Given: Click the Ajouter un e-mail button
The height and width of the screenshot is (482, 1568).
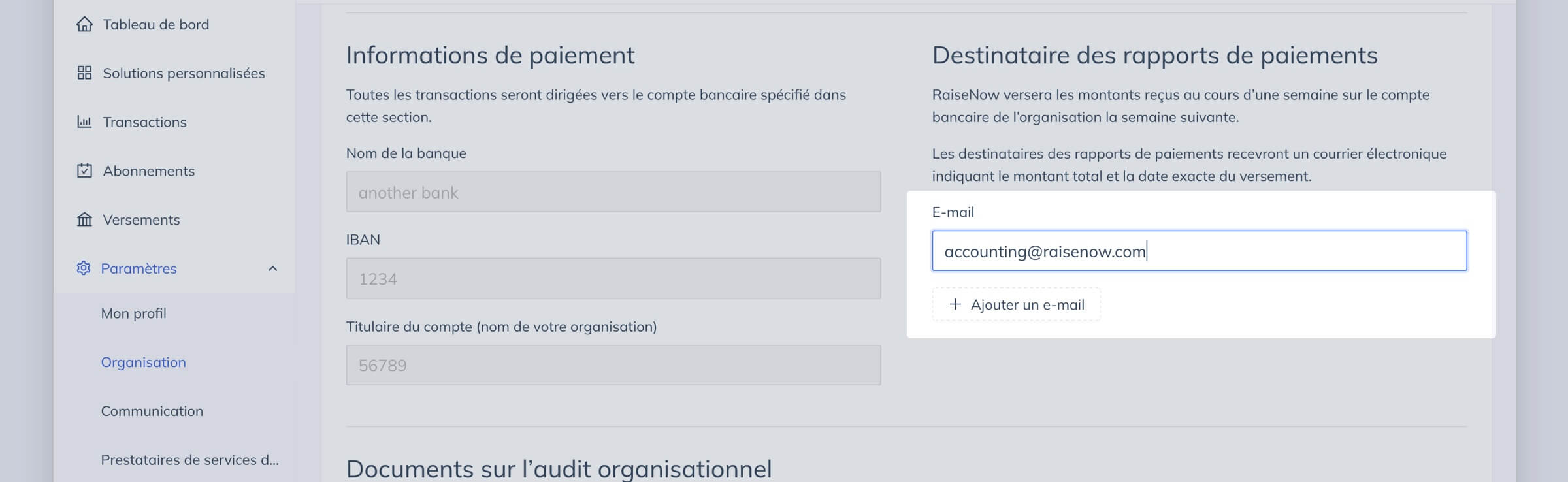Looking at the screenshot, I should pyautogui.click(x=1016, y=304).
